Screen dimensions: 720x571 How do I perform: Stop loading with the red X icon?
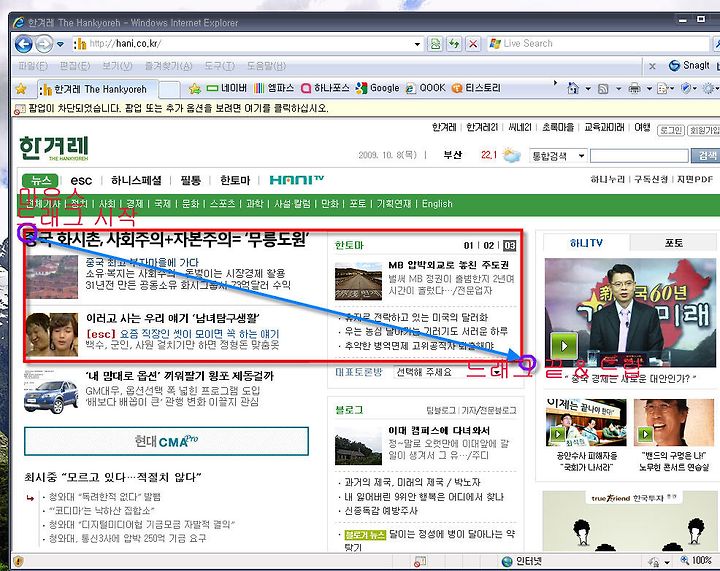473,44
